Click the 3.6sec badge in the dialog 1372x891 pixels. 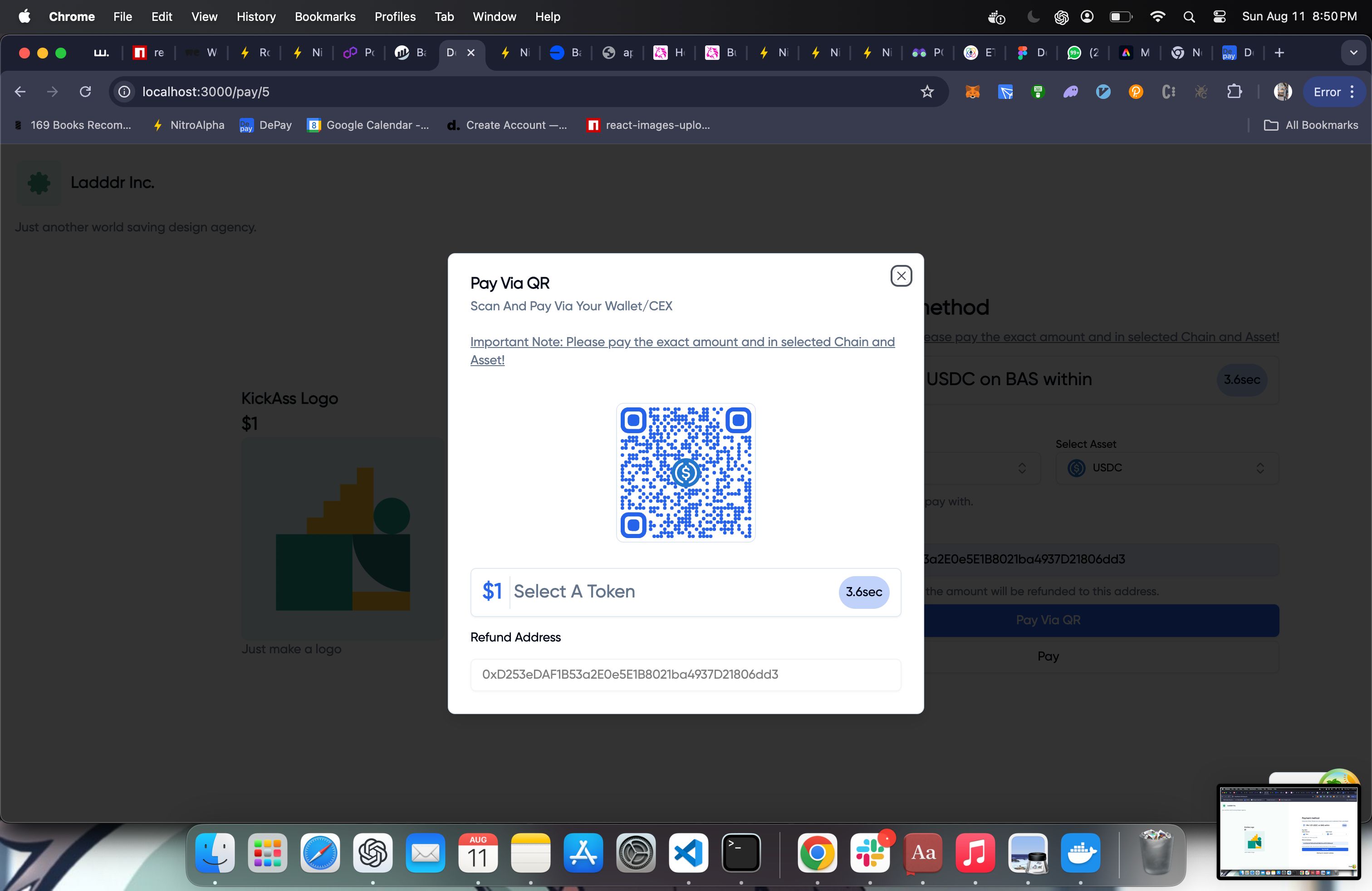pos(863,592)
